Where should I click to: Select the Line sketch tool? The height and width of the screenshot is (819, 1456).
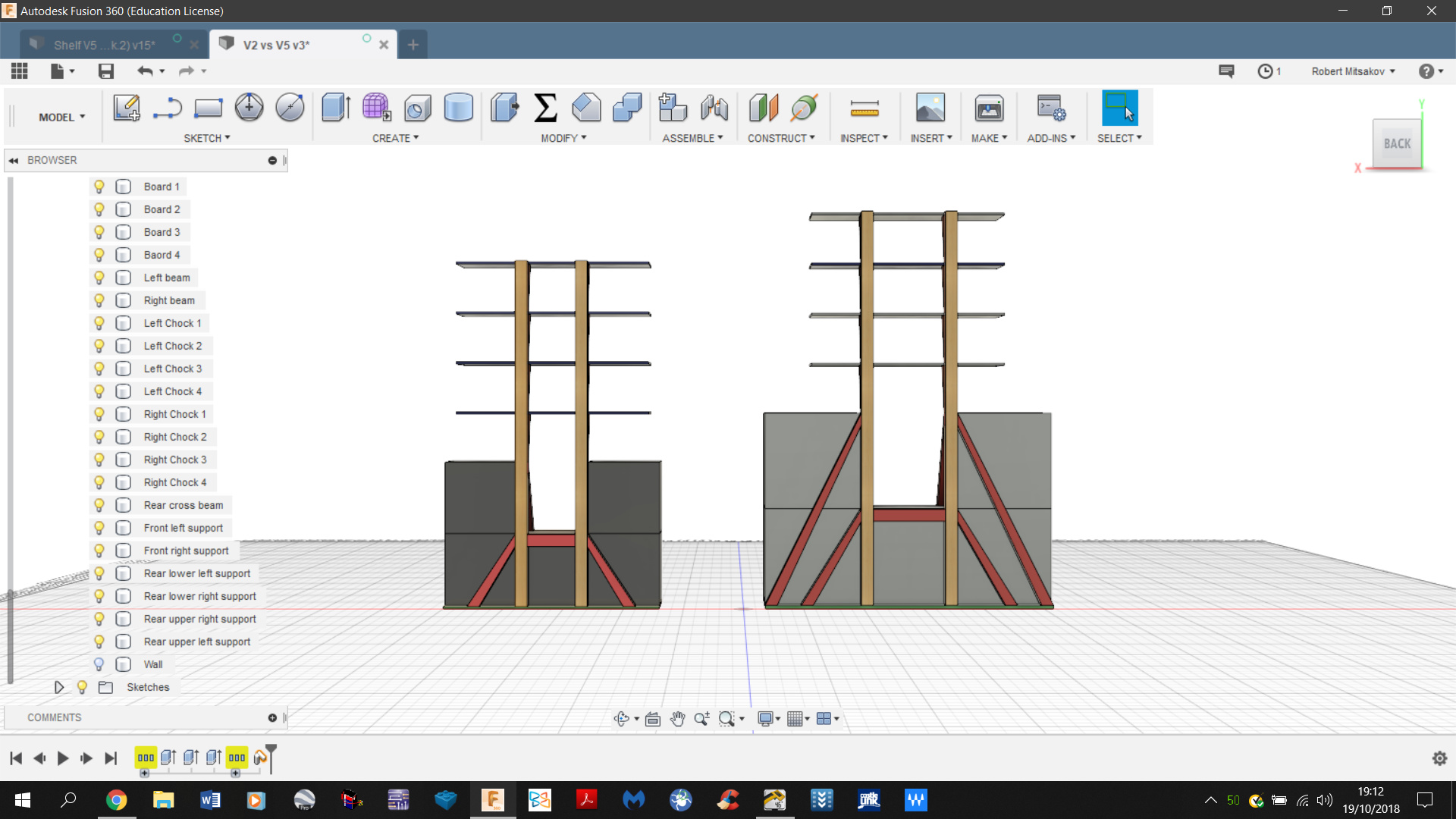pyautogui.click(x=167, y=108)
